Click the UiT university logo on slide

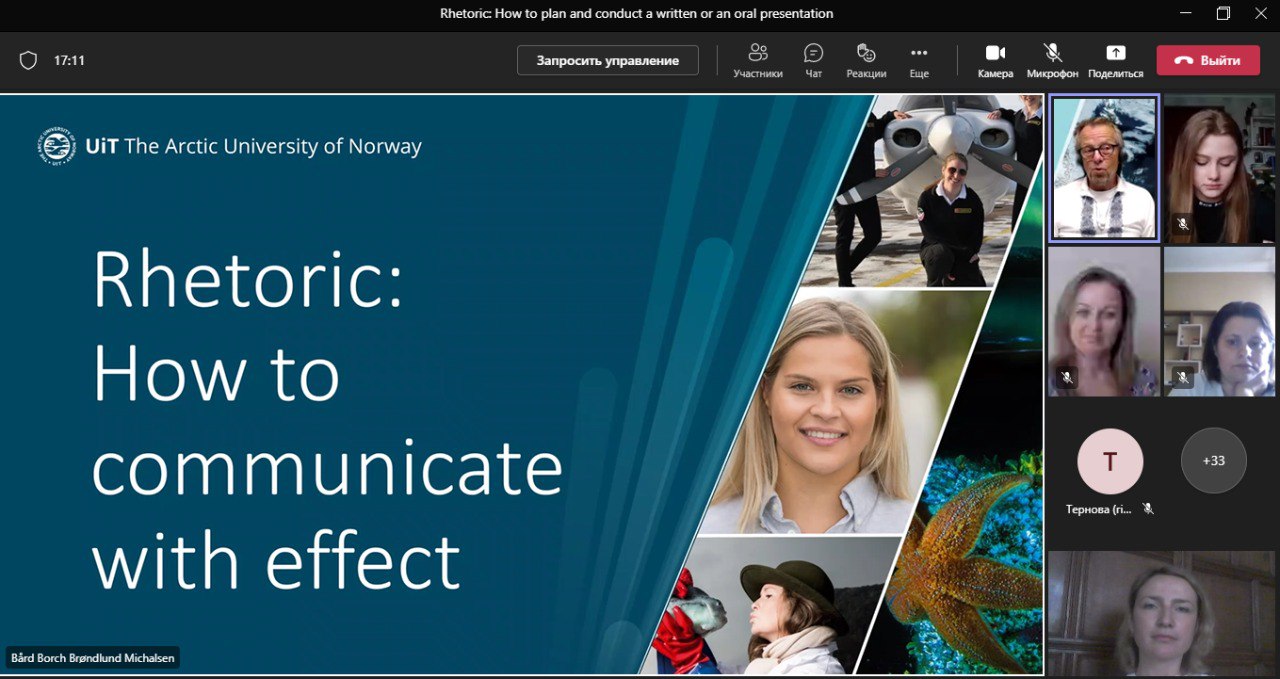pos(56,146)
